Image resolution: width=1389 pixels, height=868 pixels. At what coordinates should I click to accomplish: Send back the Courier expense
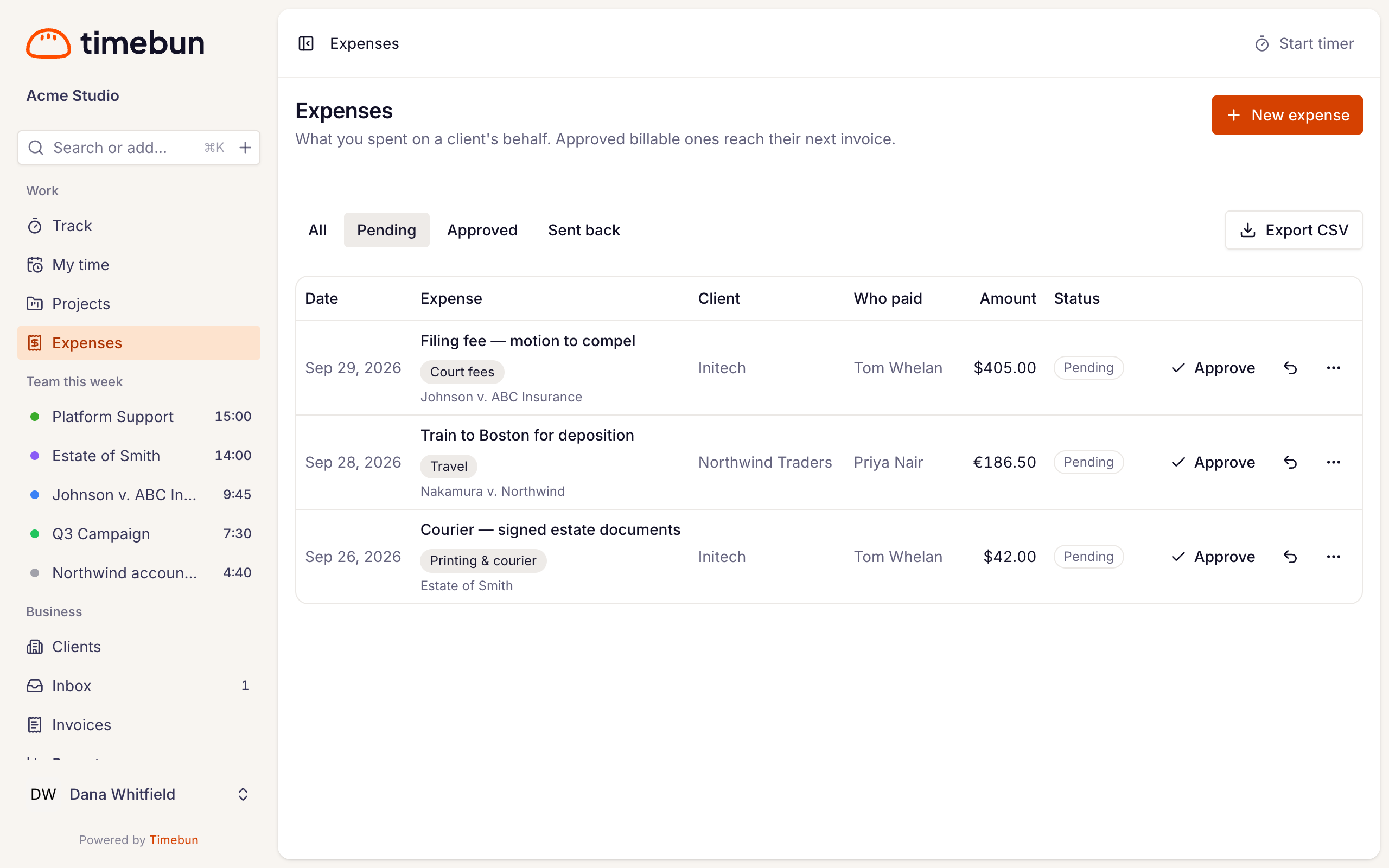[x=1290, y=557]
